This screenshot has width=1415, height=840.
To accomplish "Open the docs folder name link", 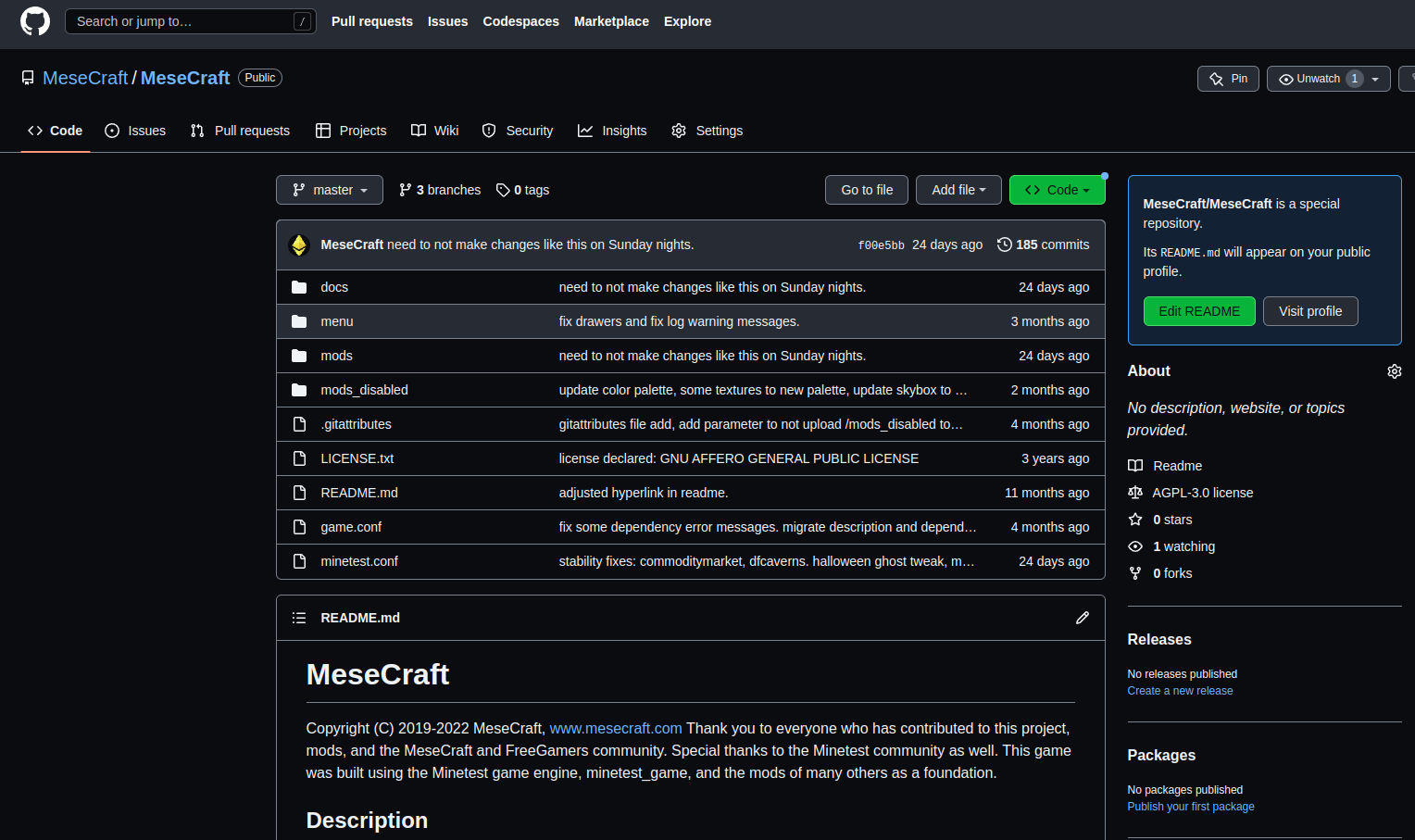I will (x=334, y=287).
